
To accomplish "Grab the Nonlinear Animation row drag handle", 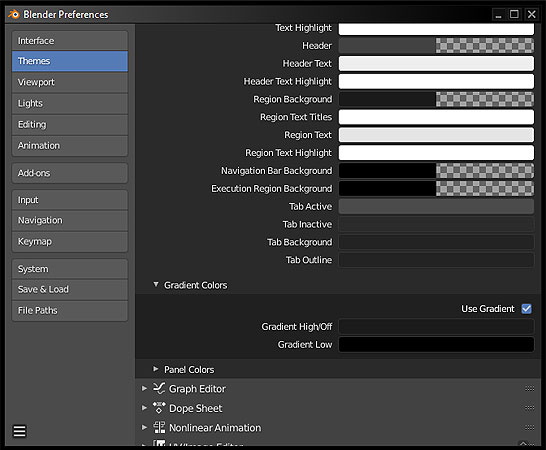I will coord(529,427).
